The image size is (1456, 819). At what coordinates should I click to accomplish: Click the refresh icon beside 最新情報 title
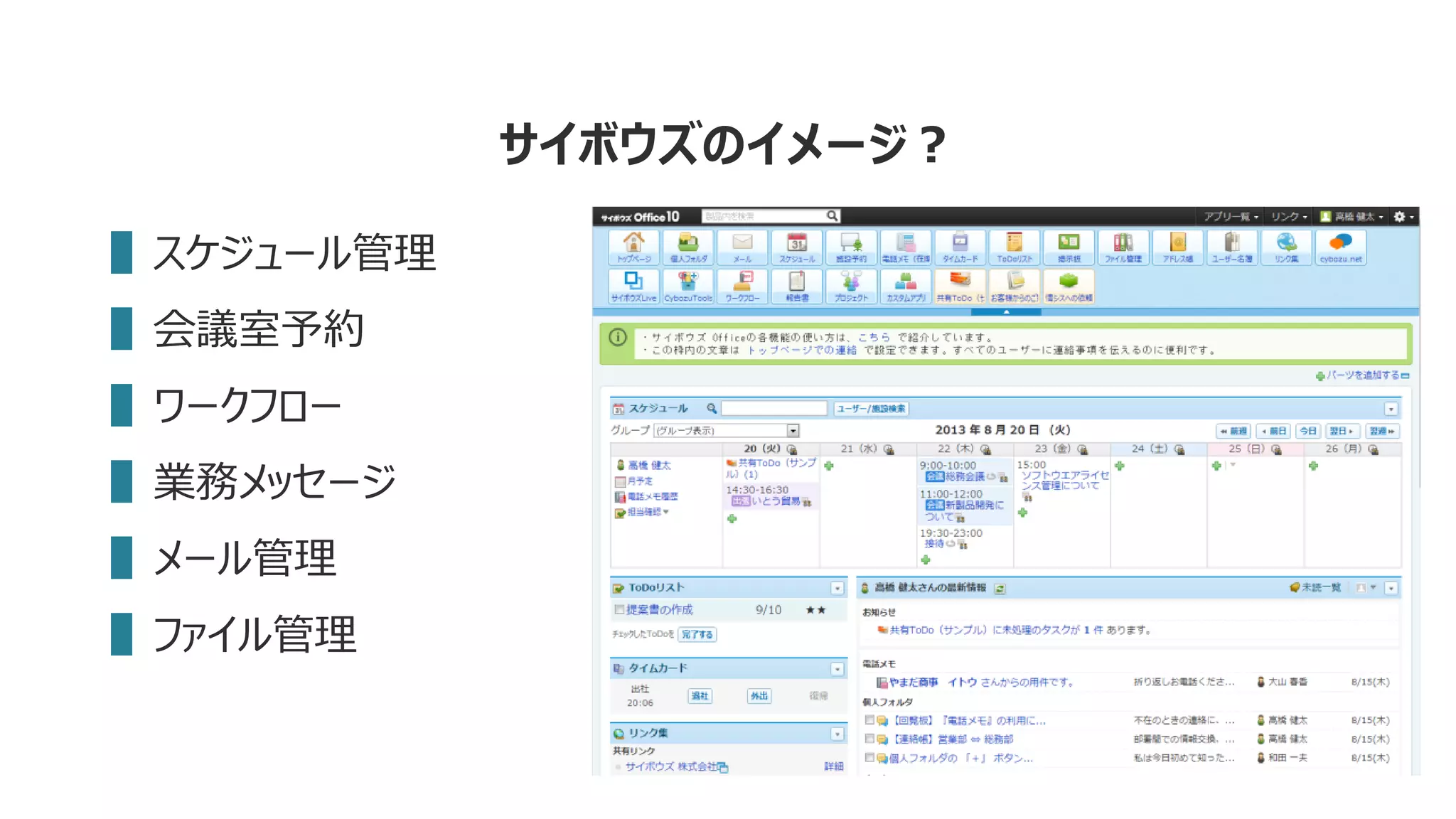click(x=1000, y=589)
